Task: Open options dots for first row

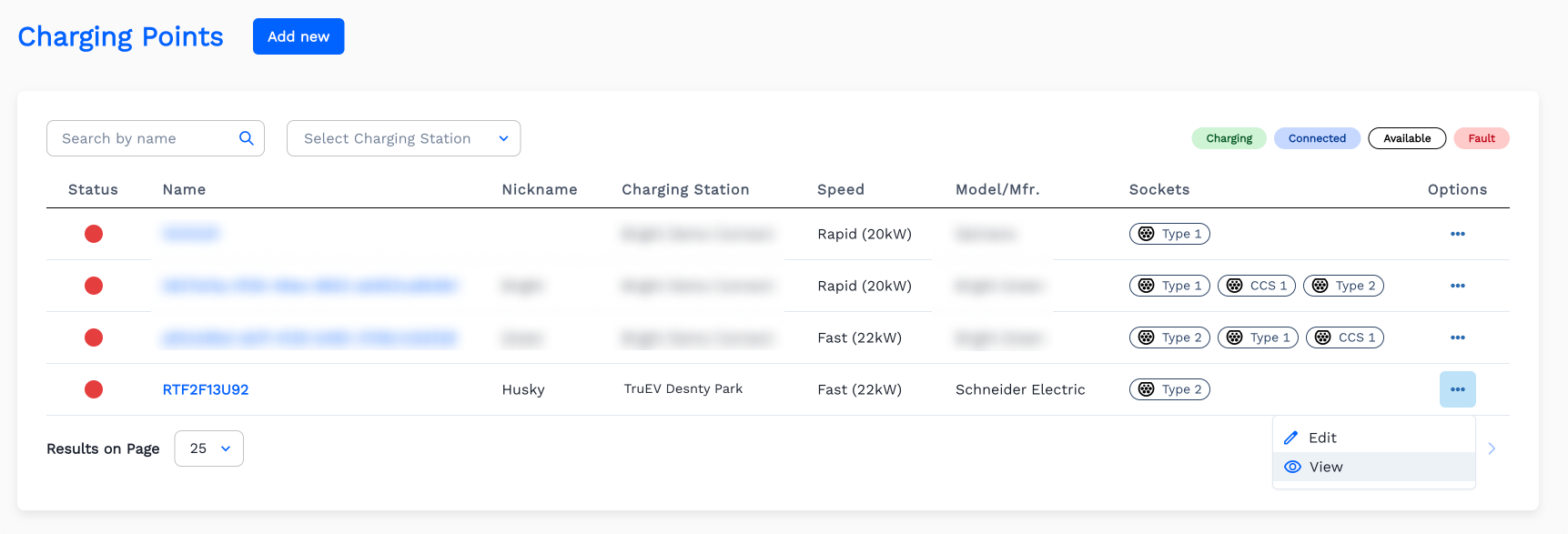Action: [1457, 234]
